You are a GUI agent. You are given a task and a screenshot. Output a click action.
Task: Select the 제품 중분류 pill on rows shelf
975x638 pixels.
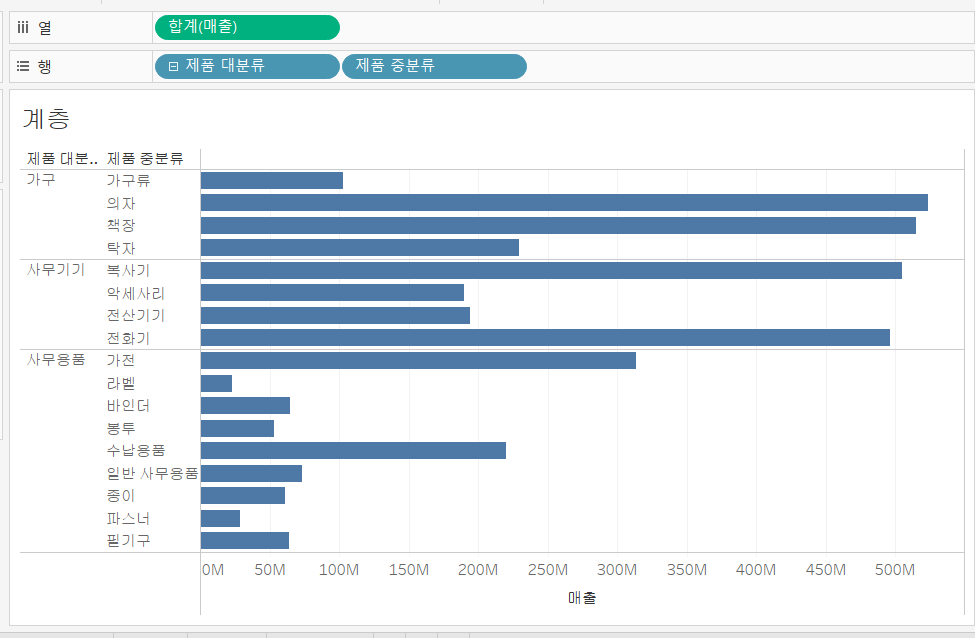pyautogui.click(x=434, y=67)
